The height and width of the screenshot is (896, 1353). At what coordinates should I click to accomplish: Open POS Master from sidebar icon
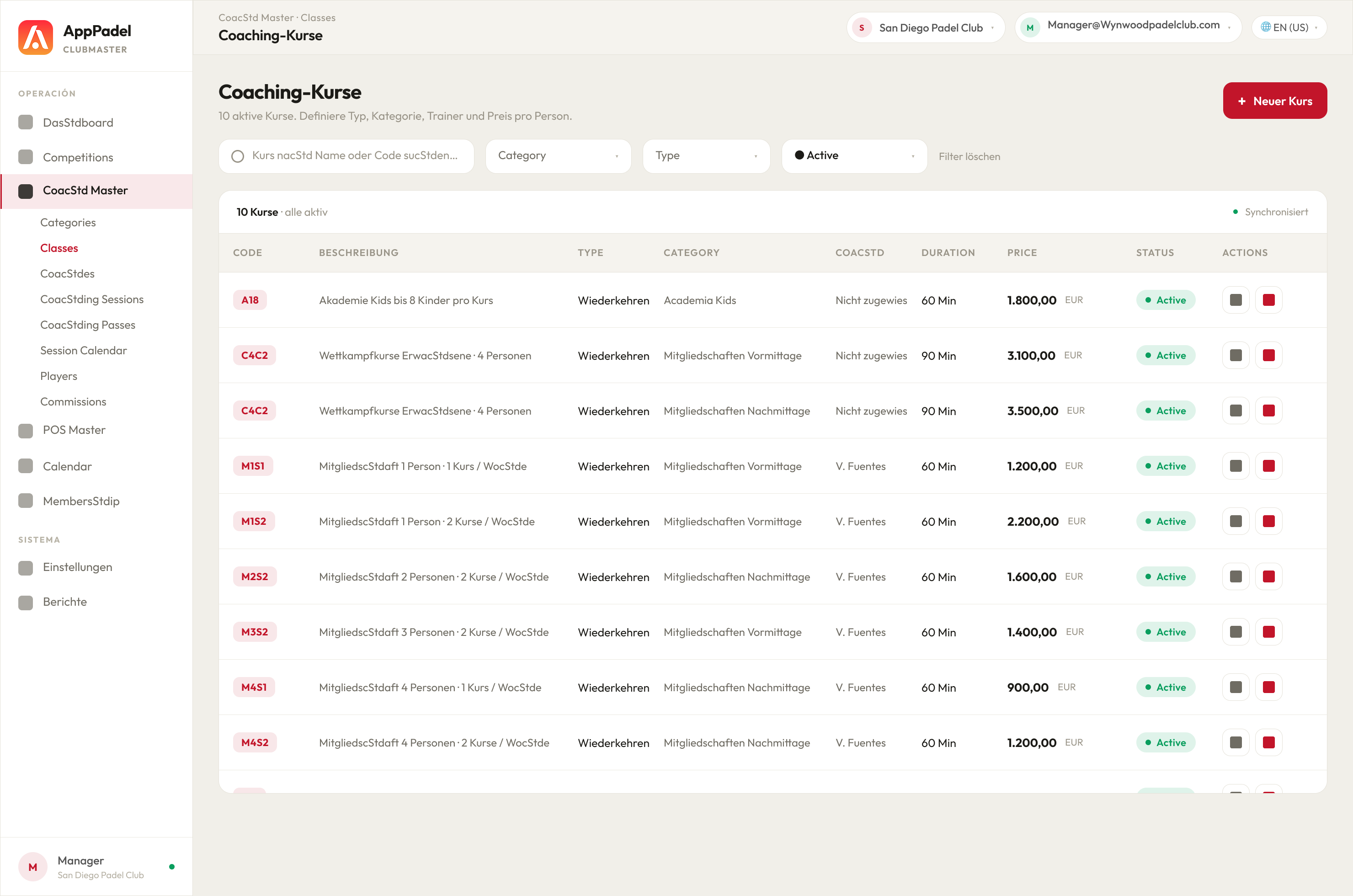coord(26,430)
